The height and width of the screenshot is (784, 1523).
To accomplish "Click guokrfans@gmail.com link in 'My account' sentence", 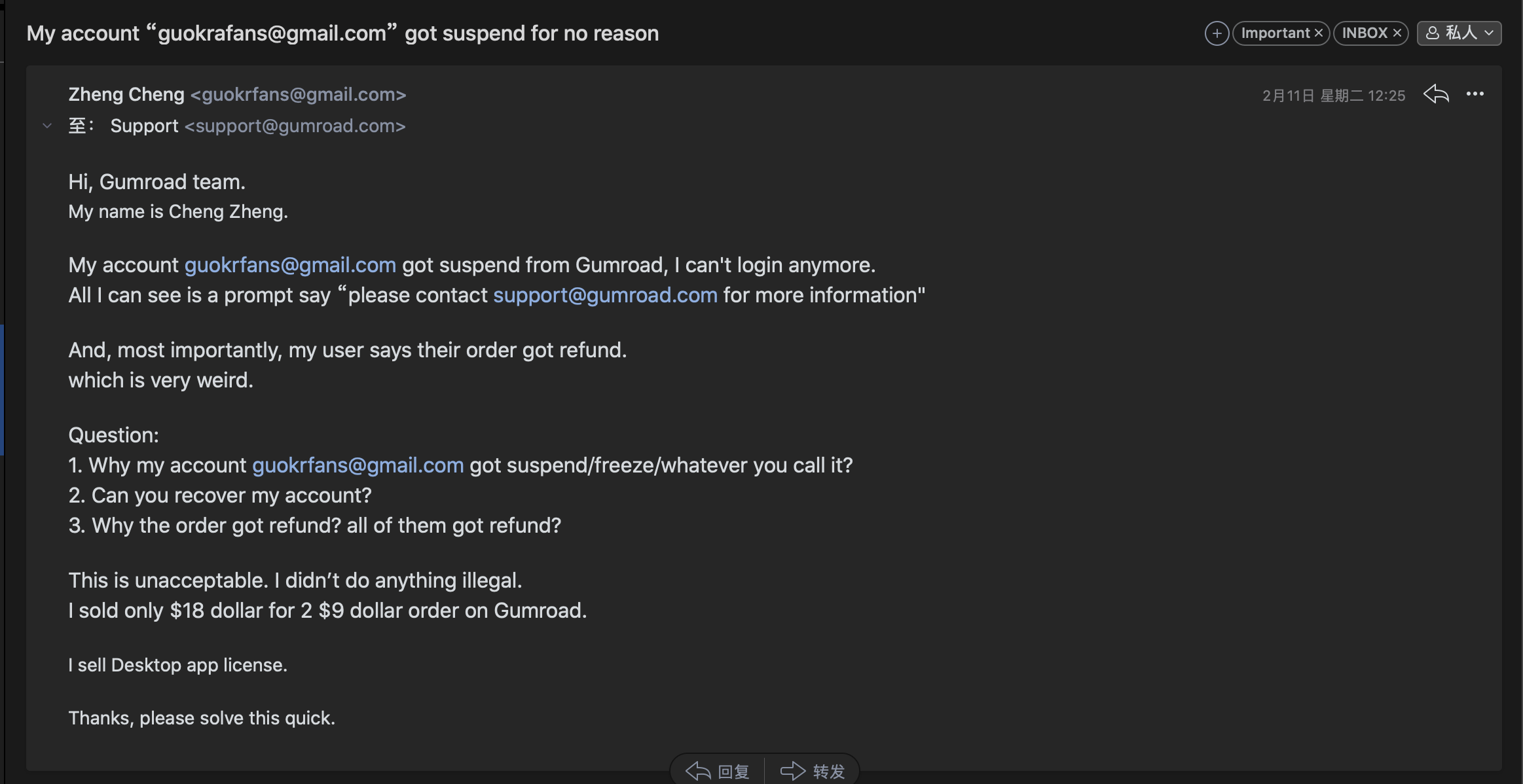I will point(290,265).
